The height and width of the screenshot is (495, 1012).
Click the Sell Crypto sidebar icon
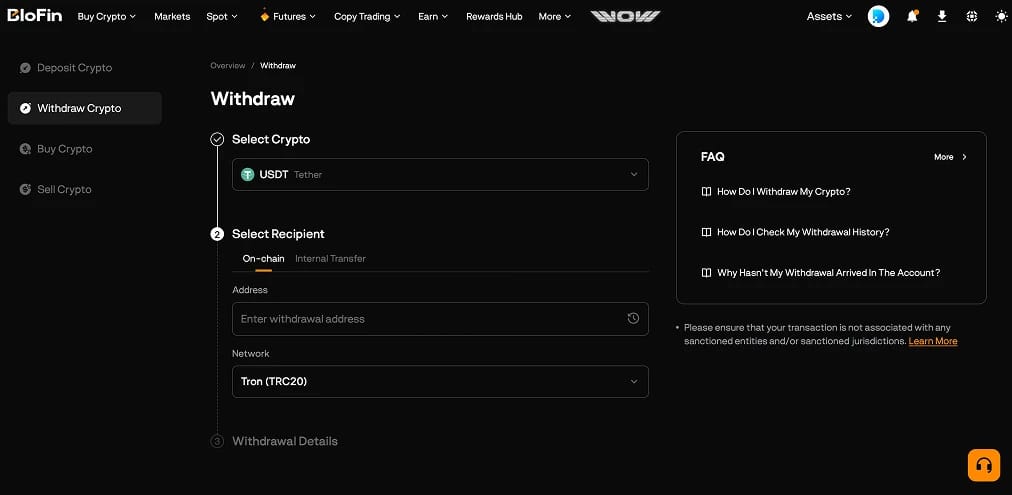tap(25, 189)
